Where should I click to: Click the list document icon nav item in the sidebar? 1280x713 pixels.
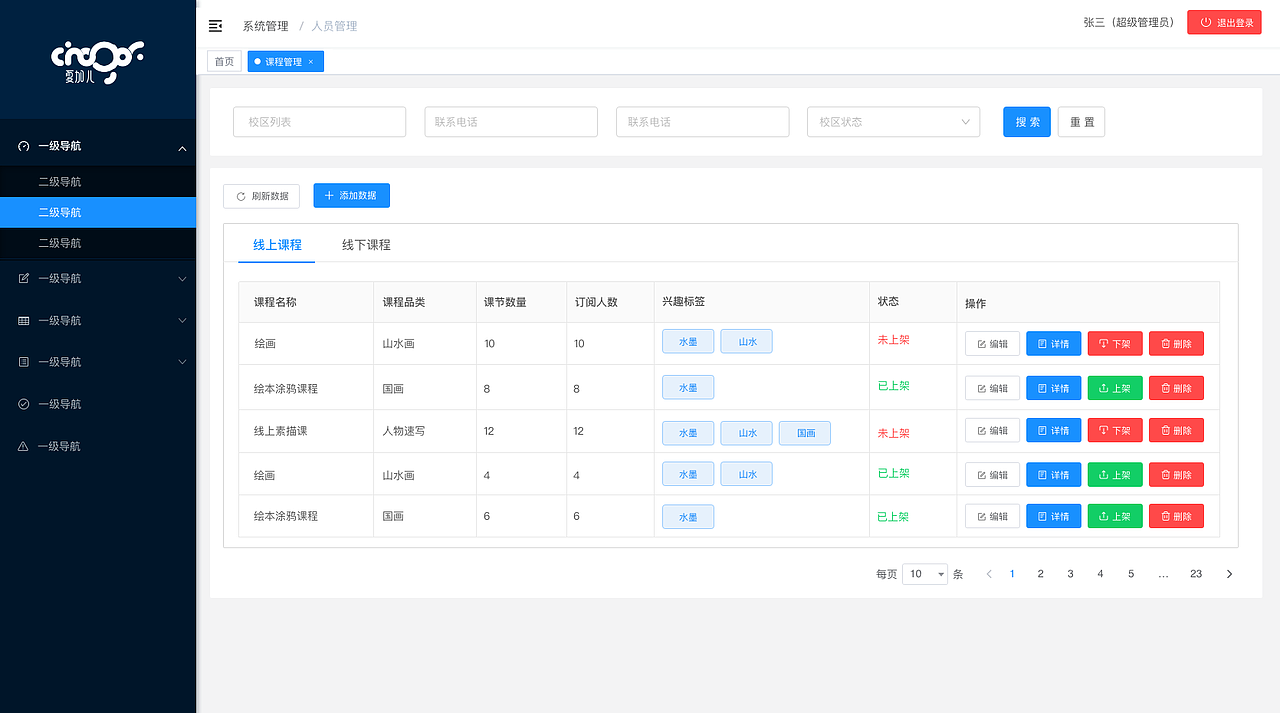pyautogui.click(x=24, y=362)
